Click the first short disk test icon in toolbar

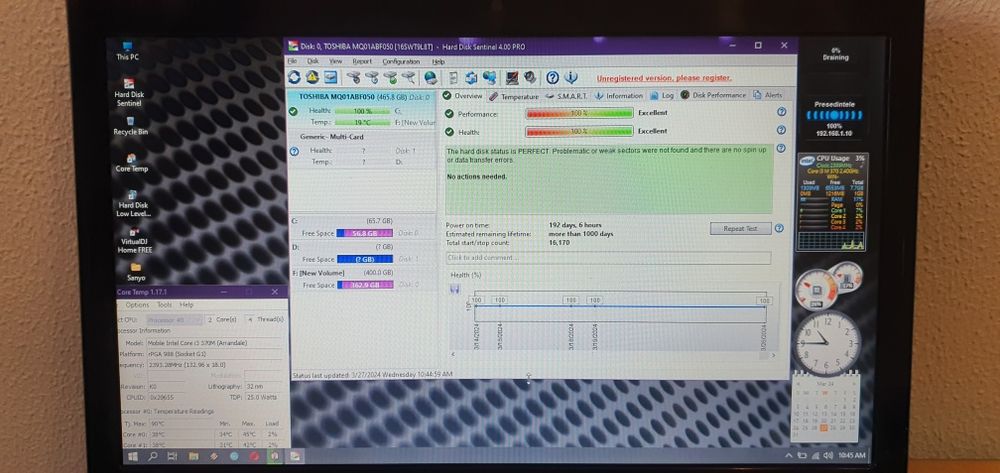pos(353,78)
